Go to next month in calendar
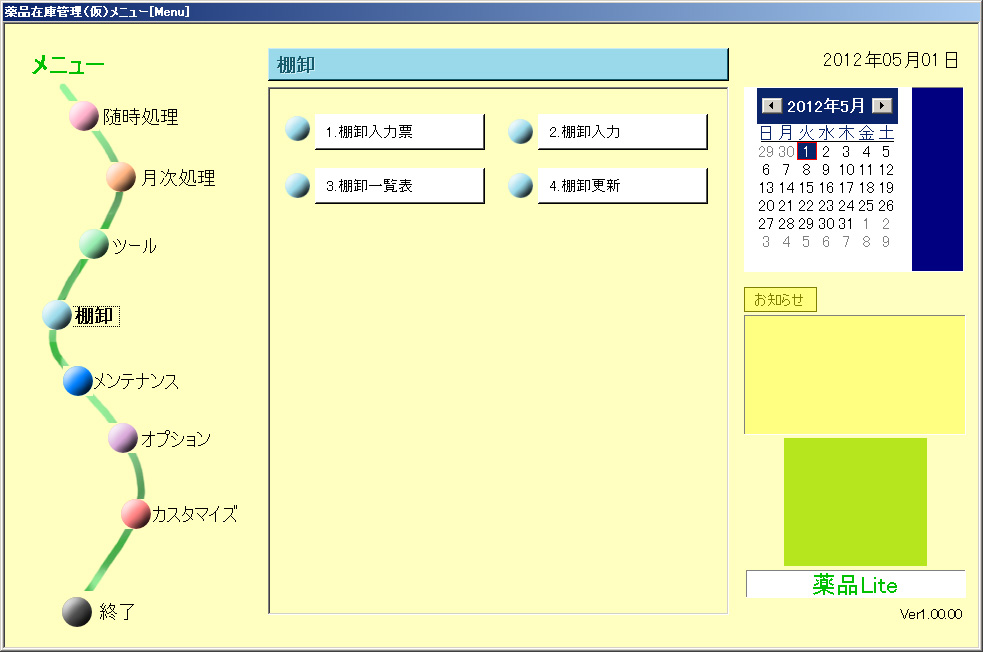This screenshot has height=652, width=983. point(882,105)
